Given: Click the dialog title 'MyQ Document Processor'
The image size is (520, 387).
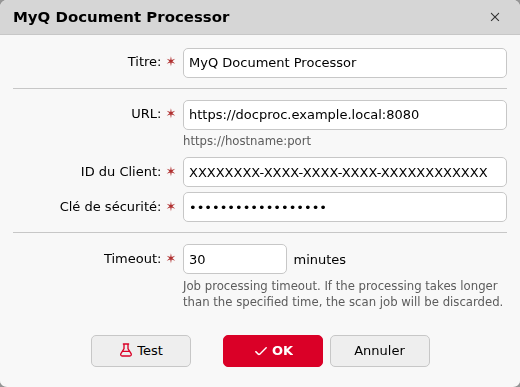Looking at the screenshot, I should click(121, 17).
